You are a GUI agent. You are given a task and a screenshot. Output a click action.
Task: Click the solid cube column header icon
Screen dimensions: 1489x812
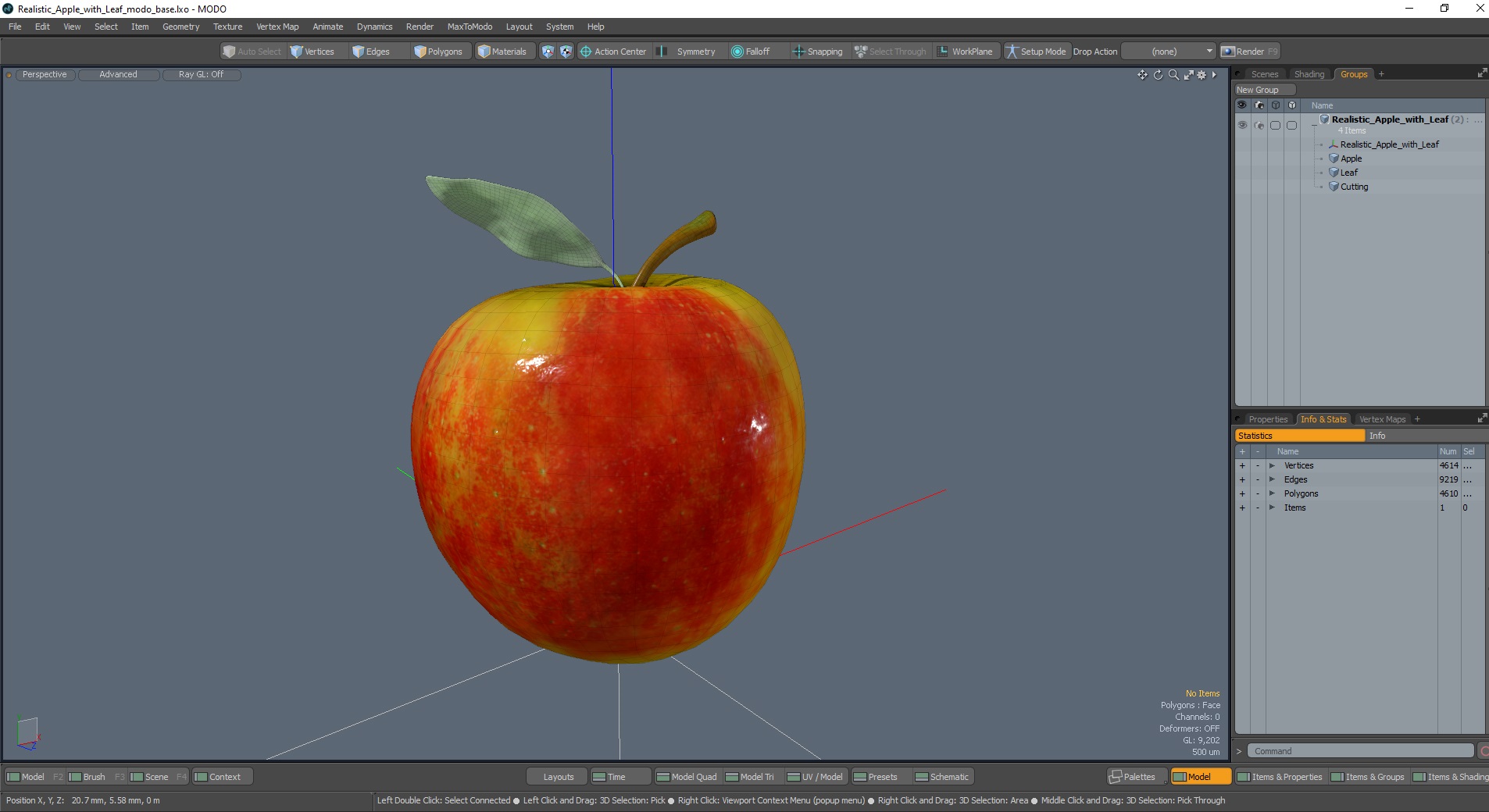[x=1292, y=105]
